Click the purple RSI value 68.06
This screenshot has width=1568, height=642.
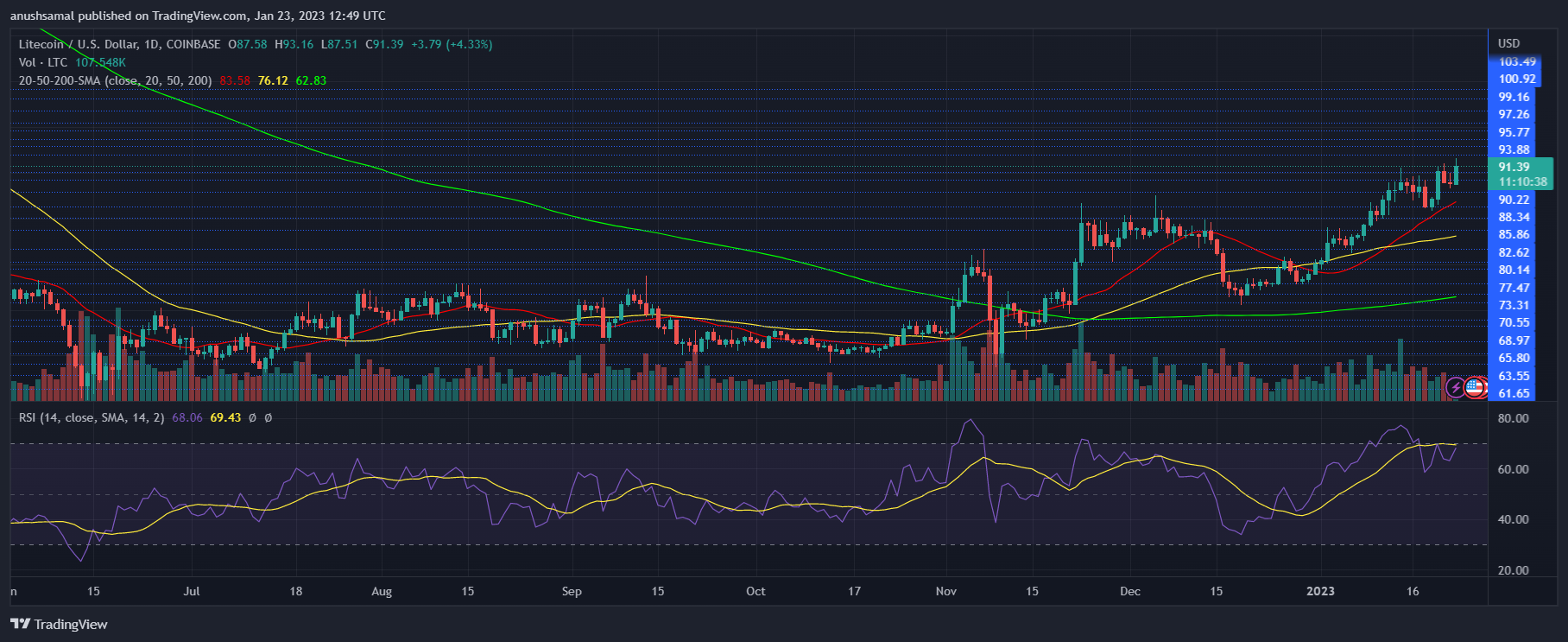coord(187,417)
